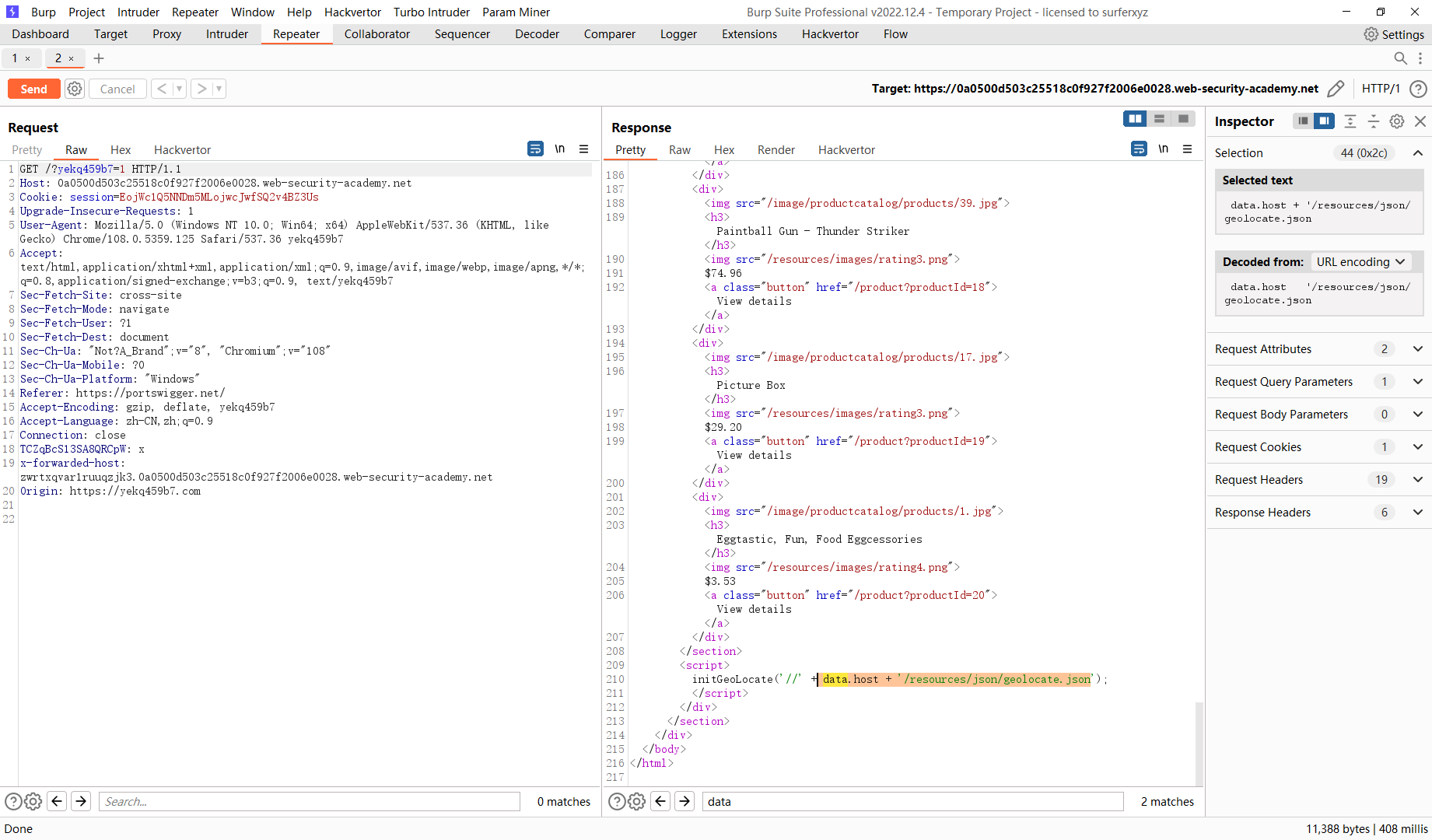The image size is (1432, 840).
Task: Open the Collaborator main tab
Action: [x=377, y=34]
